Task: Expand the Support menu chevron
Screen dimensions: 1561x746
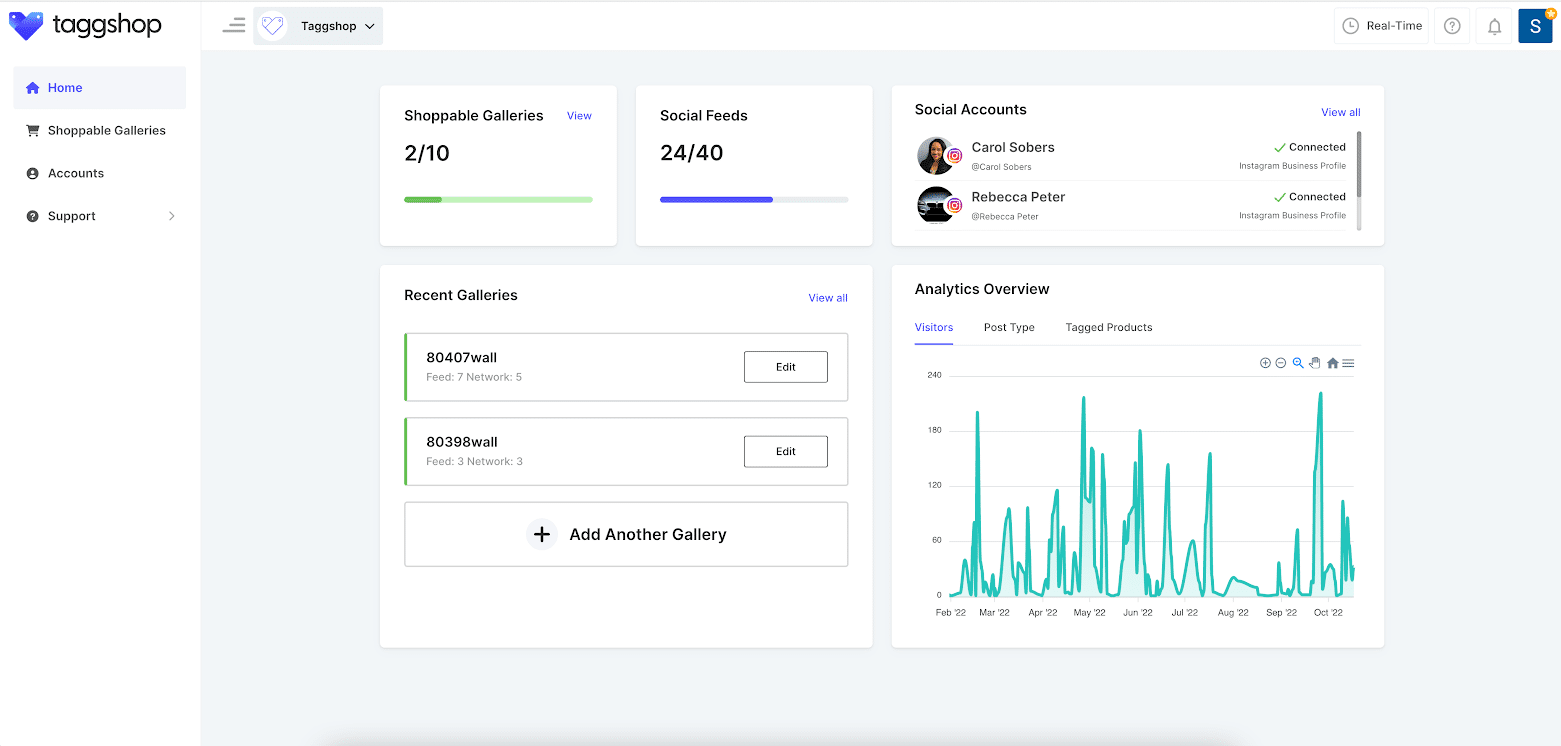Action: pyautogui.click(x=171, y=216)
